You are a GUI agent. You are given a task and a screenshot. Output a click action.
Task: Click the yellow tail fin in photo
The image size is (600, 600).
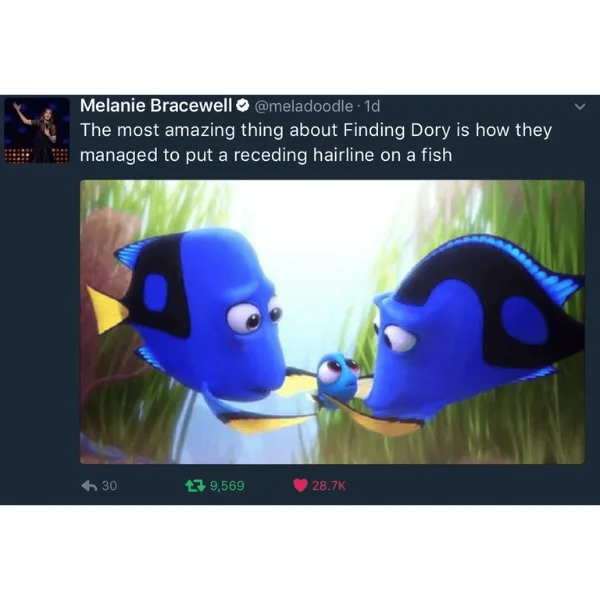coord(105,309)
